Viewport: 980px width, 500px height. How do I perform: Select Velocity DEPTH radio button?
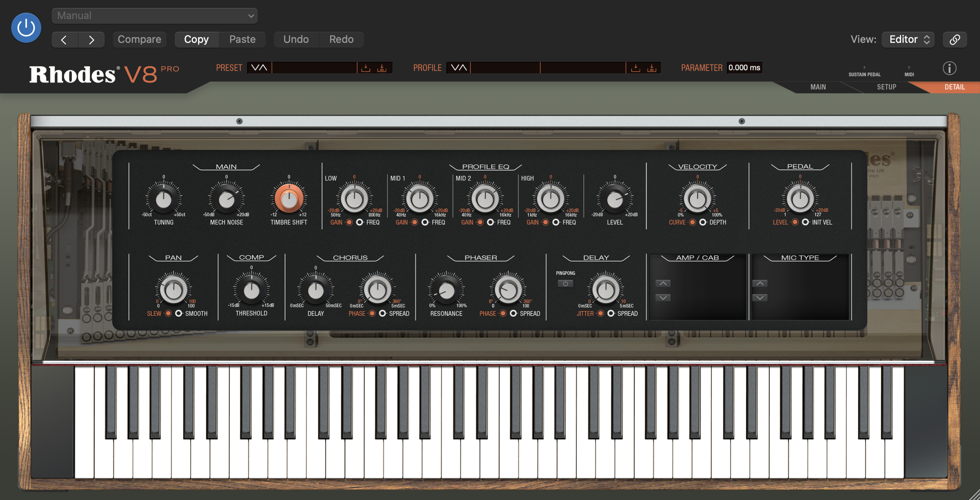click(702, 222)
